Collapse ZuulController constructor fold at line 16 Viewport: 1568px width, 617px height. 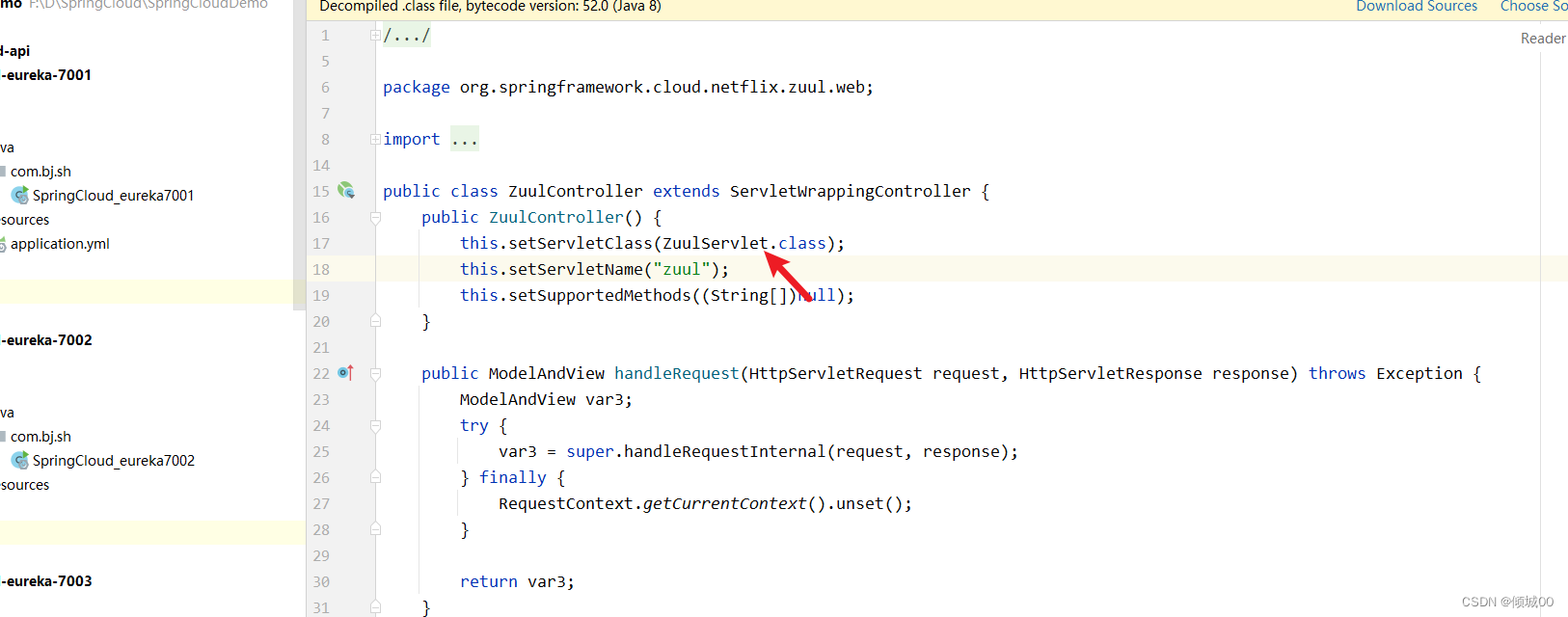pyautogui.click(x=375, y=218)
